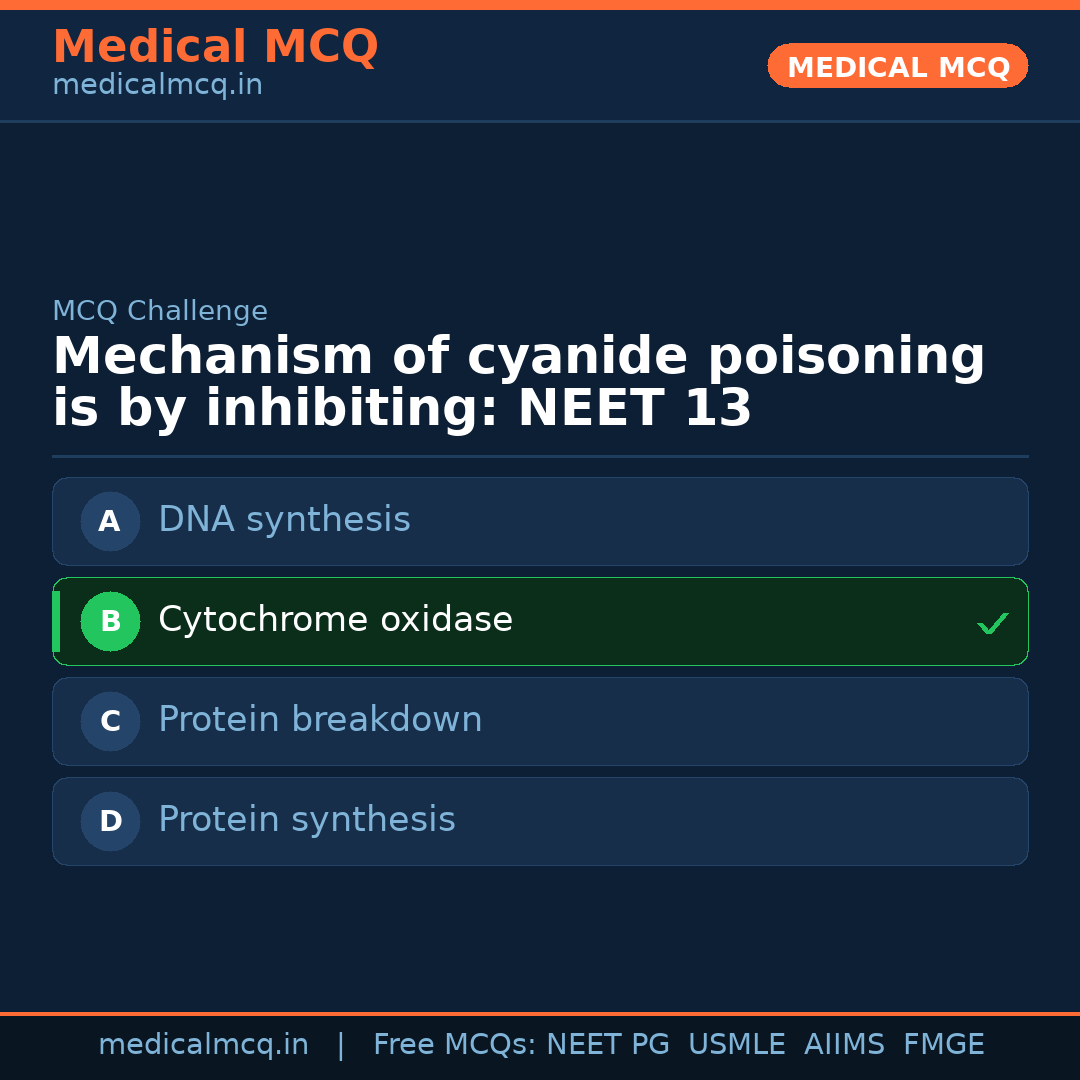Click the letter D circle icon
The height and width of the screenshot is (1080, 1080).
[110, 821]
